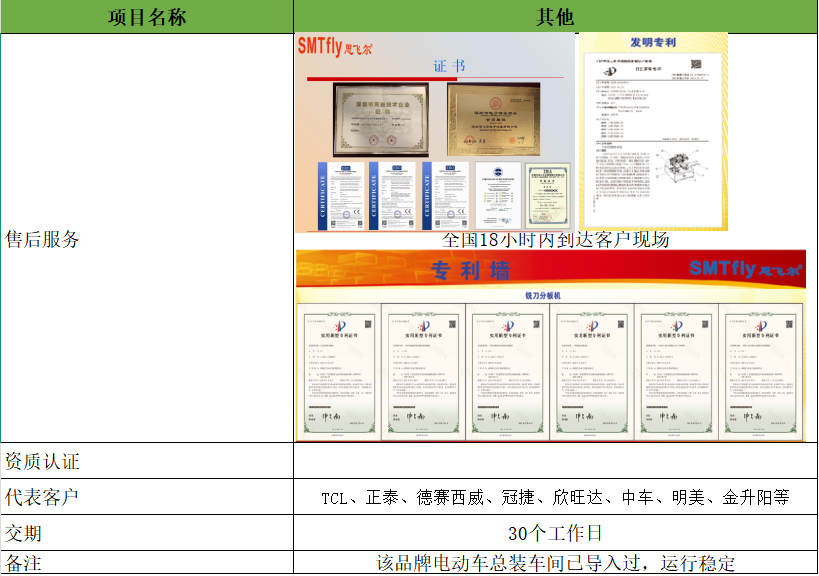Click the 铣刀分板机 label on the patent wall
Image resolution: width=819 pixels, height=576 pixels.
click(x=543, y=297)
